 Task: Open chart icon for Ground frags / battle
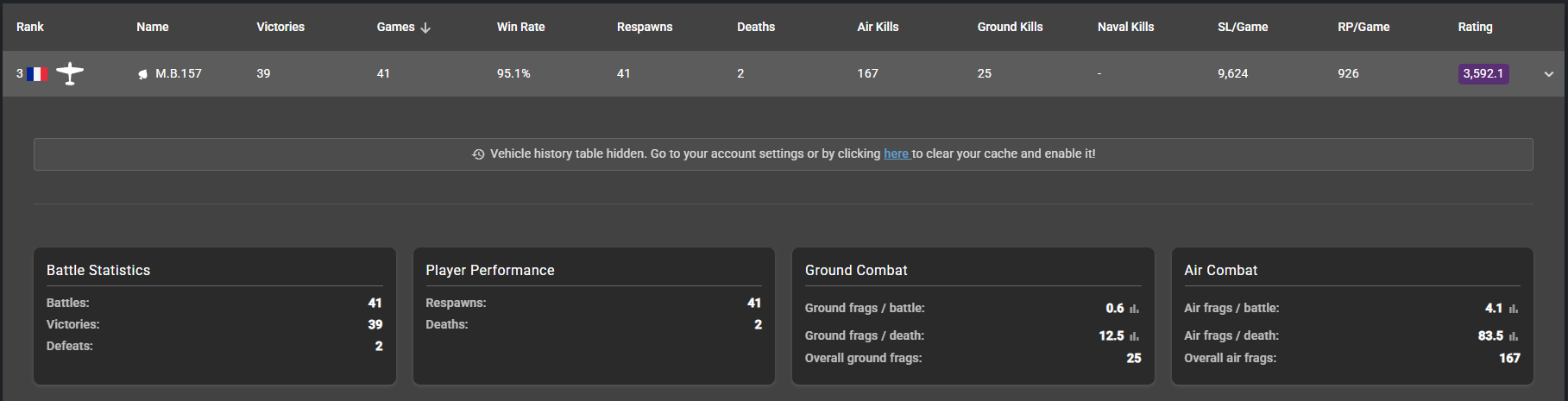click(x=1134, y=309)
